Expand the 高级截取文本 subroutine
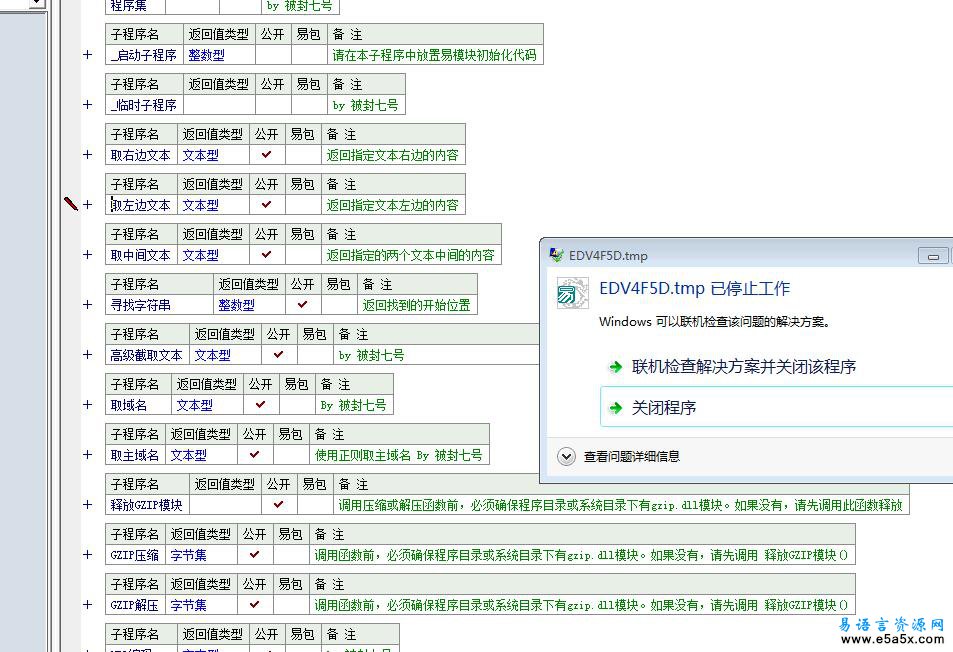 (x=88, y=355)
